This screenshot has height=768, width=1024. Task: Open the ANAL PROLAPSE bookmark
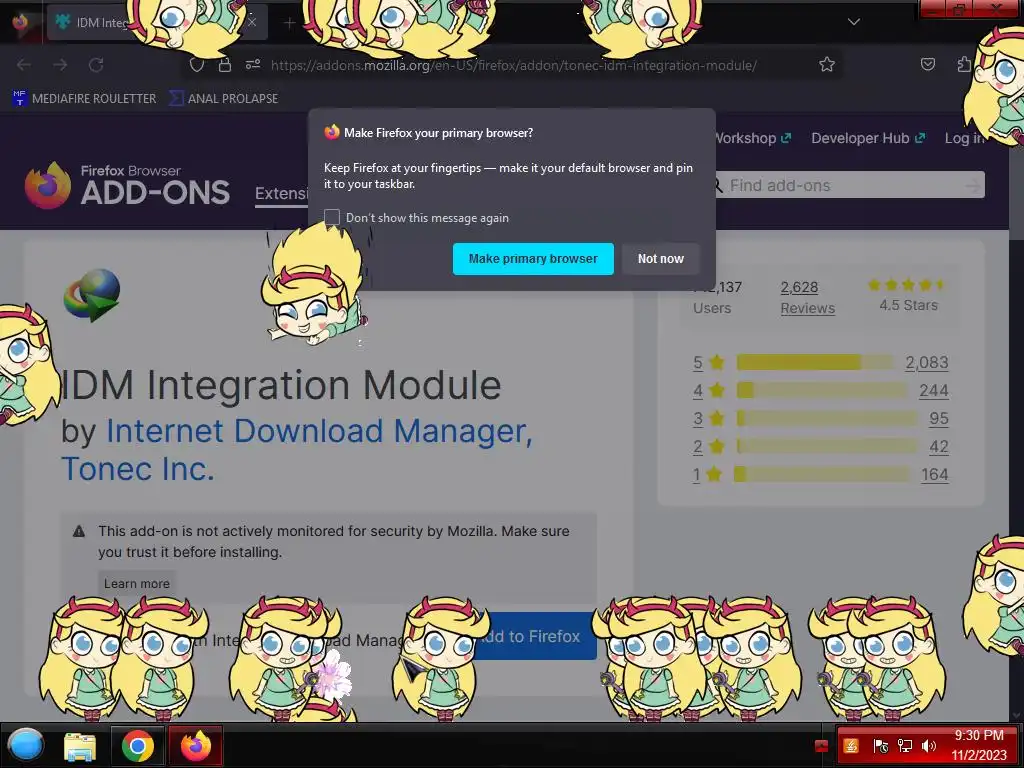click(223, 99)
